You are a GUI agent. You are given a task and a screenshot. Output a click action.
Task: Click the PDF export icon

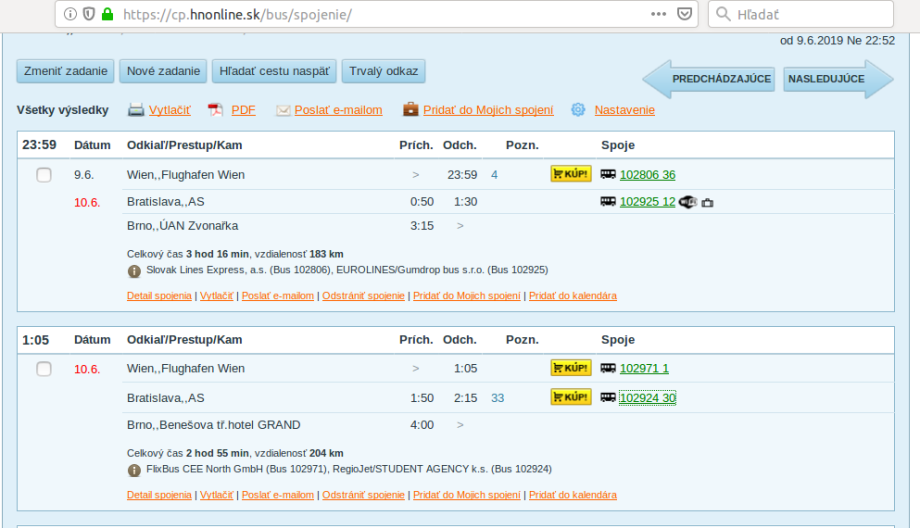pyautogui.click(x=215, y=110)
